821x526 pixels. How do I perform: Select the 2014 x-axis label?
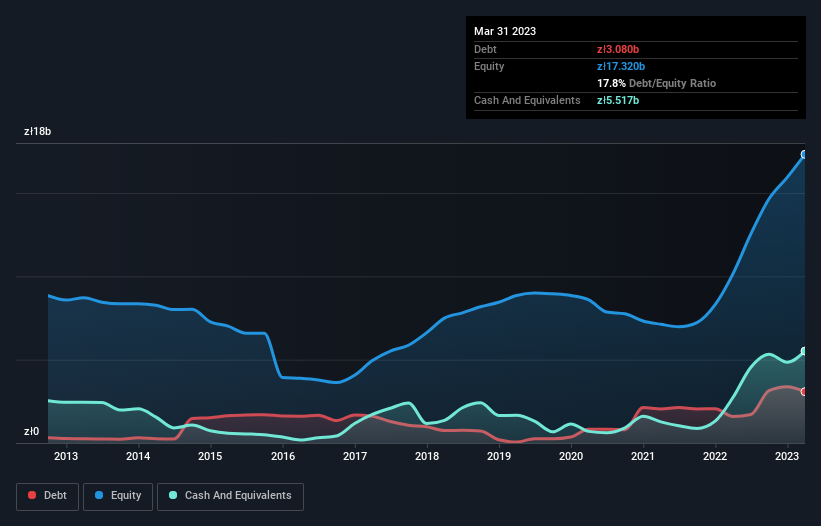[x=138, y=456]
